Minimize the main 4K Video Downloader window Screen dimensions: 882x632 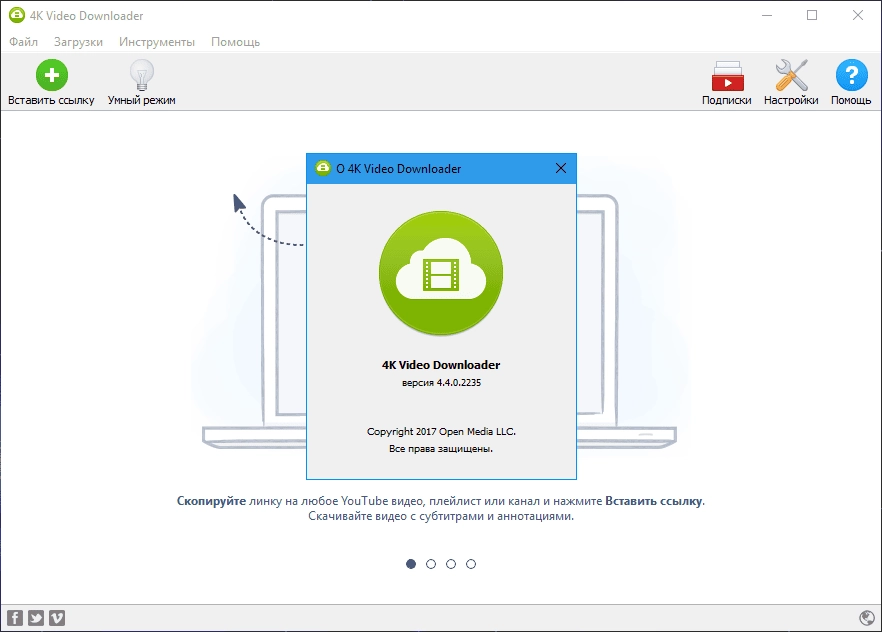click(x=767, y=15)
